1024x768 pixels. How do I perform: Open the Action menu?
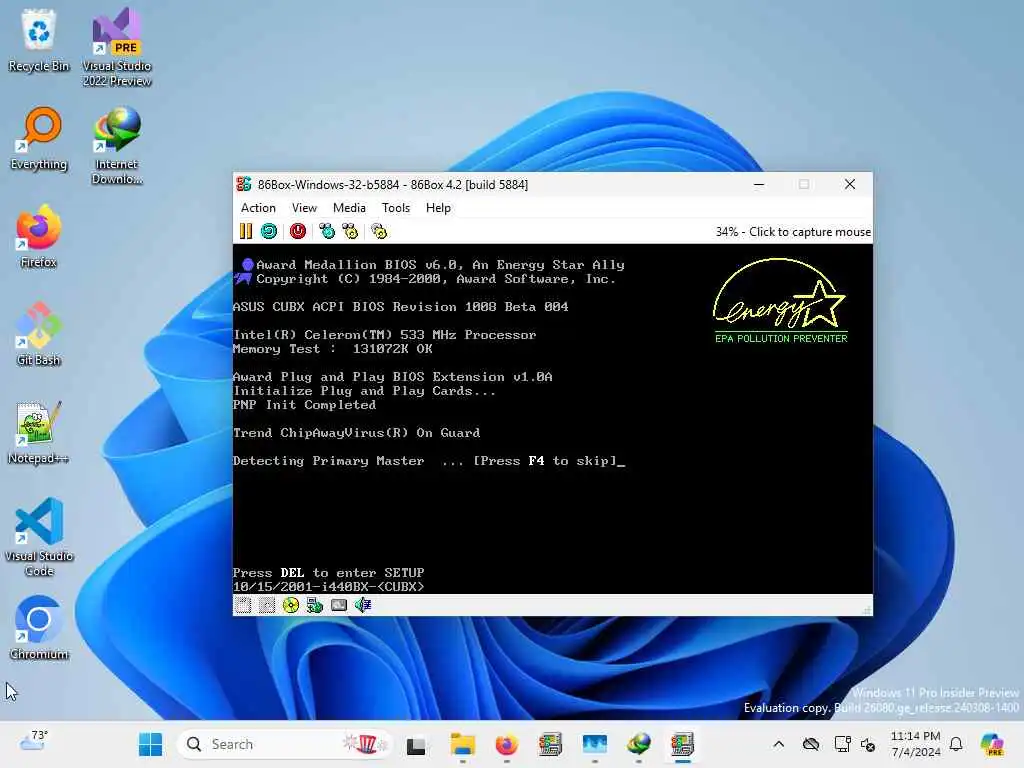click(x=259, y=208)
